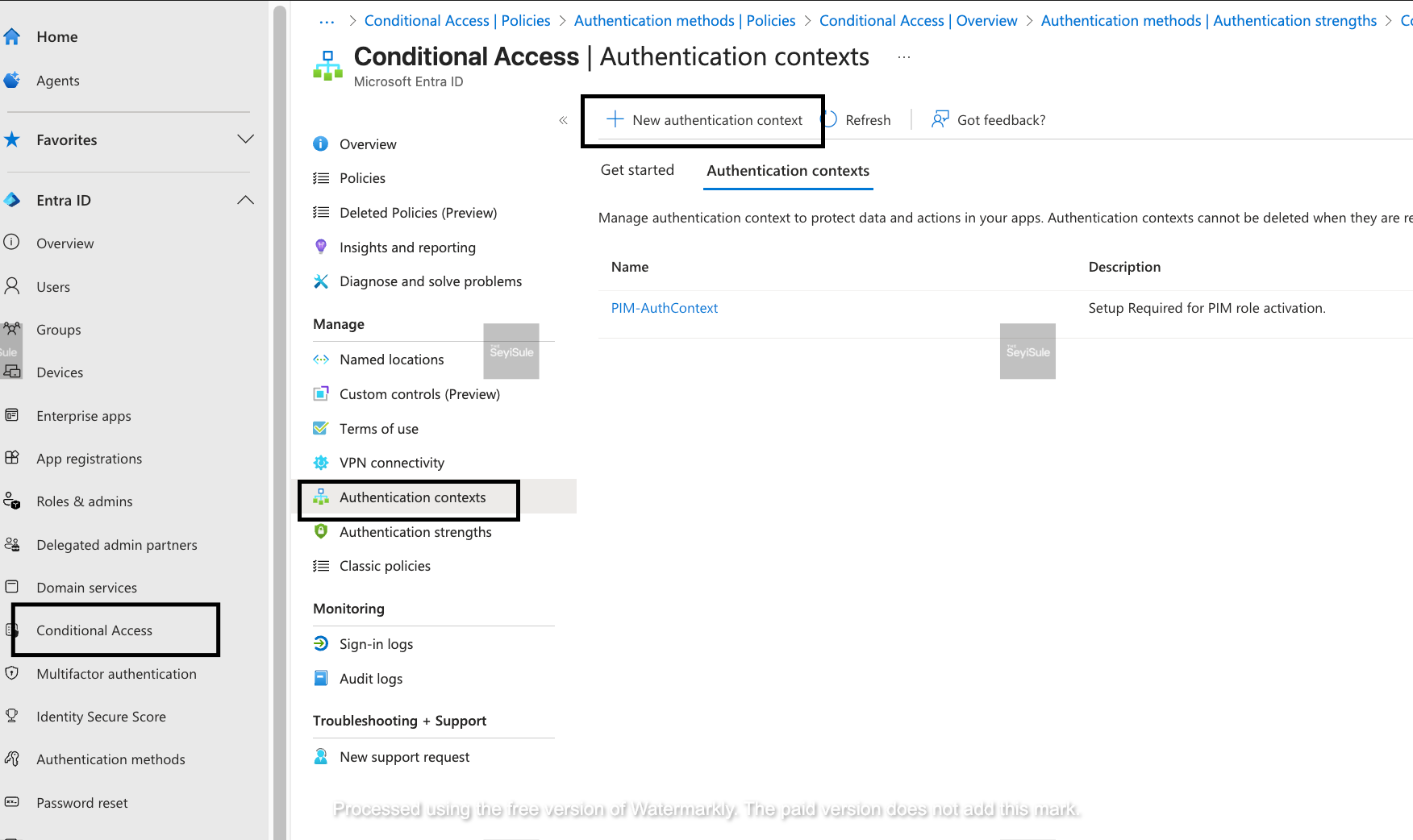Open Classic policies menu item
This screenshot has height=840, width=1413.
(385, 566)
